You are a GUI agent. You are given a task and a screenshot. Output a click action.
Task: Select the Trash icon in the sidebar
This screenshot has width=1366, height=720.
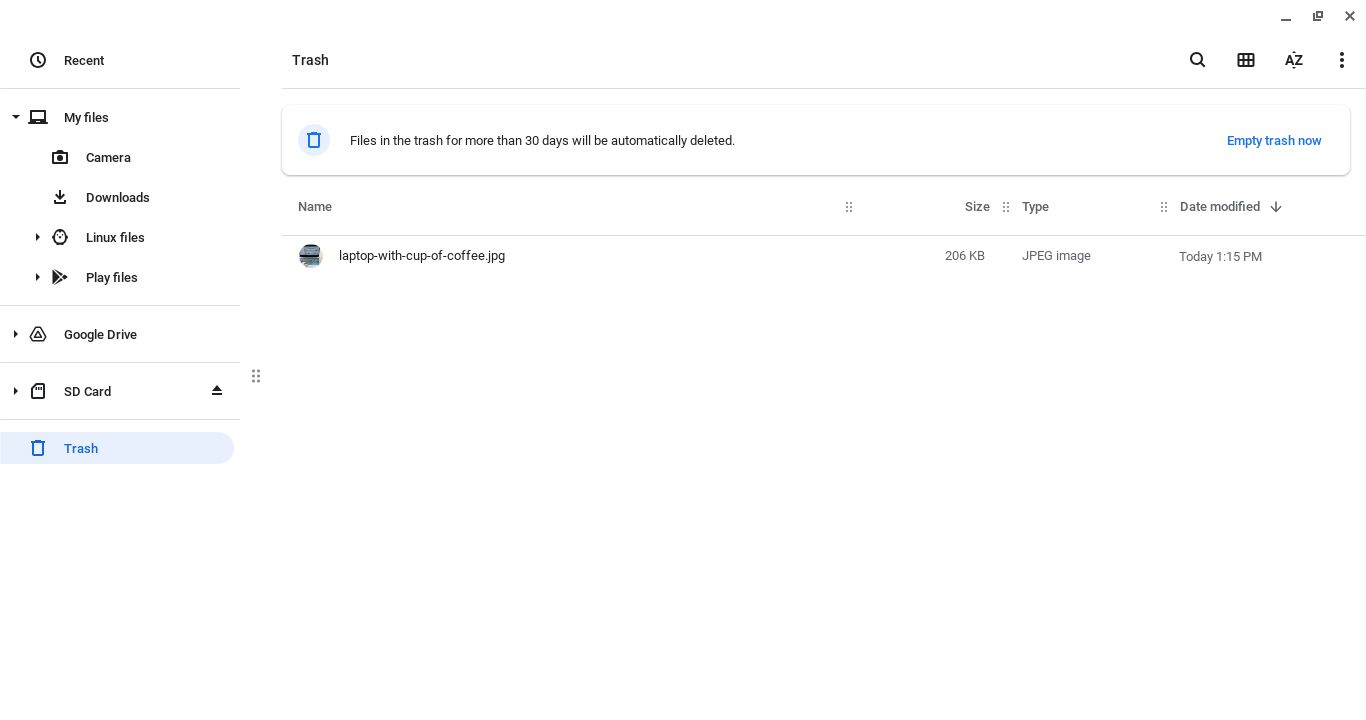click(x=38, y=448)
